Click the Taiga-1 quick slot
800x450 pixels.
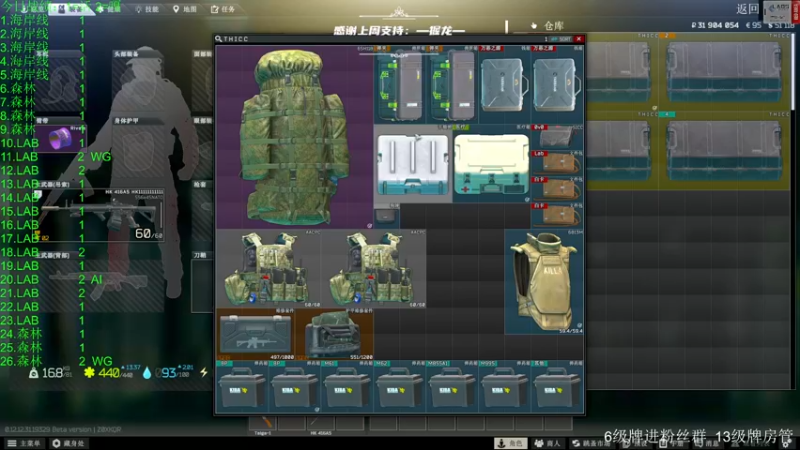(x=263, y=423)
